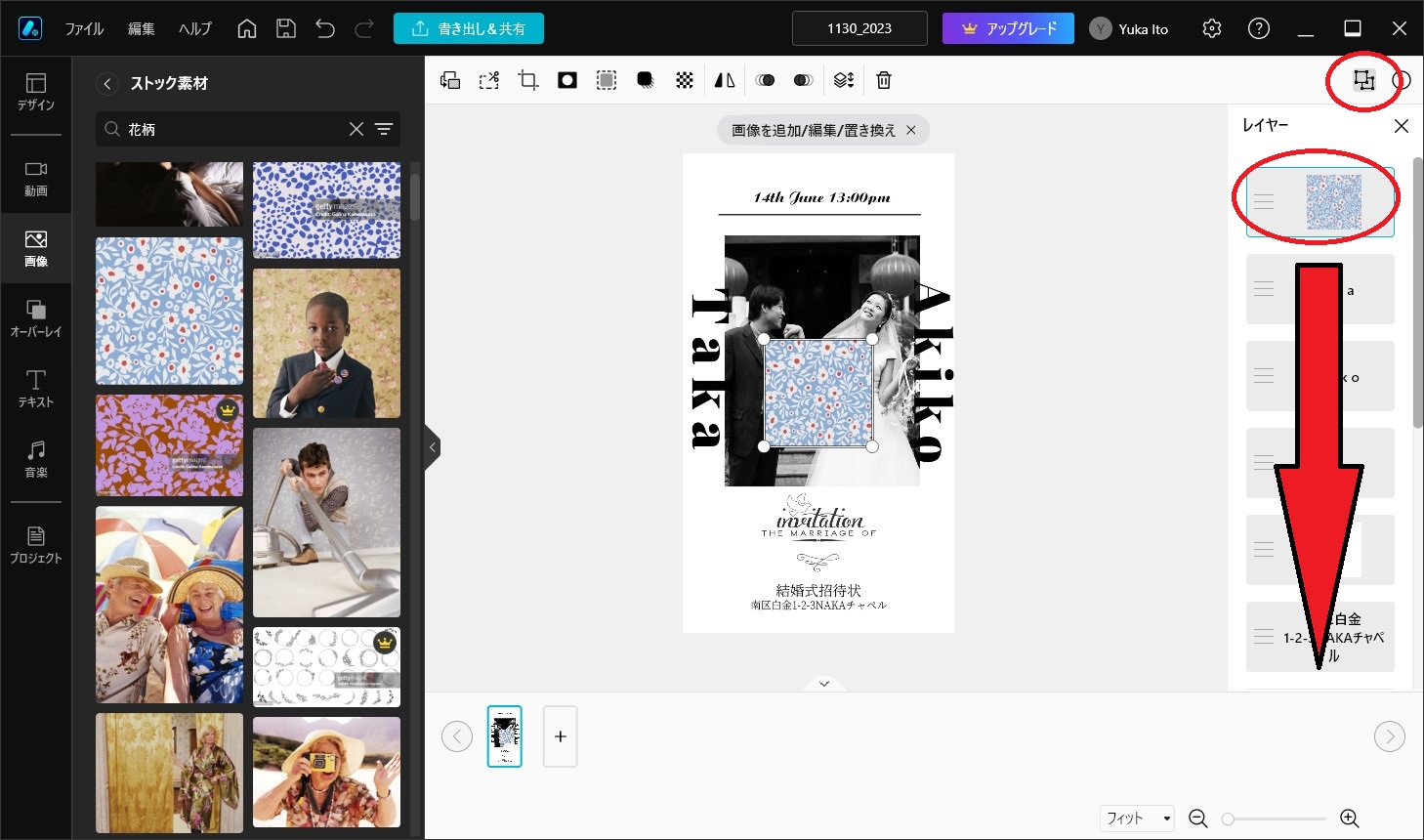
Task: Select the 結婚式招待状 text on canvas
Action: coord(818,590)
